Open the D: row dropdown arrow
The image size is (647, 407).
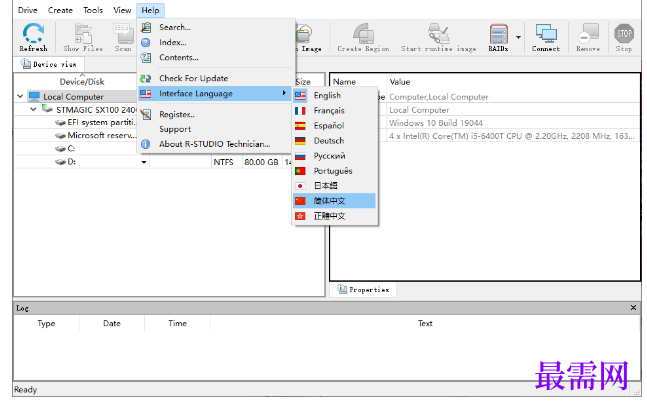(x=144, y=162)
